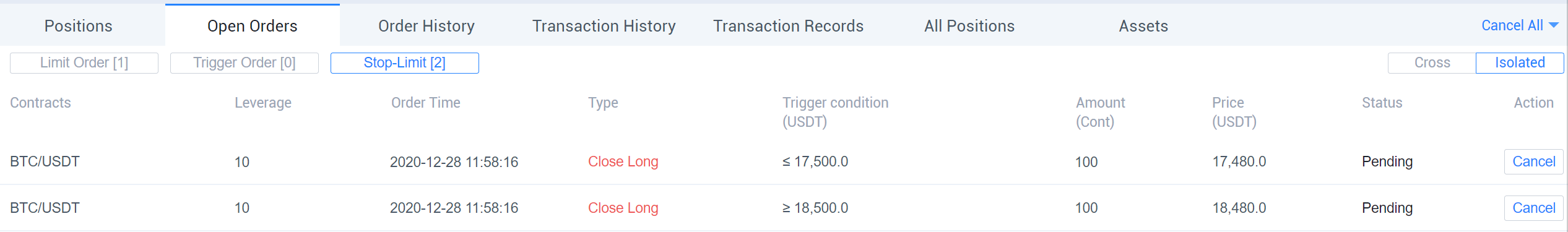Show Stop-Limit [2] orders
This screenshot has height=232, width=1568.
pos(405,63)
